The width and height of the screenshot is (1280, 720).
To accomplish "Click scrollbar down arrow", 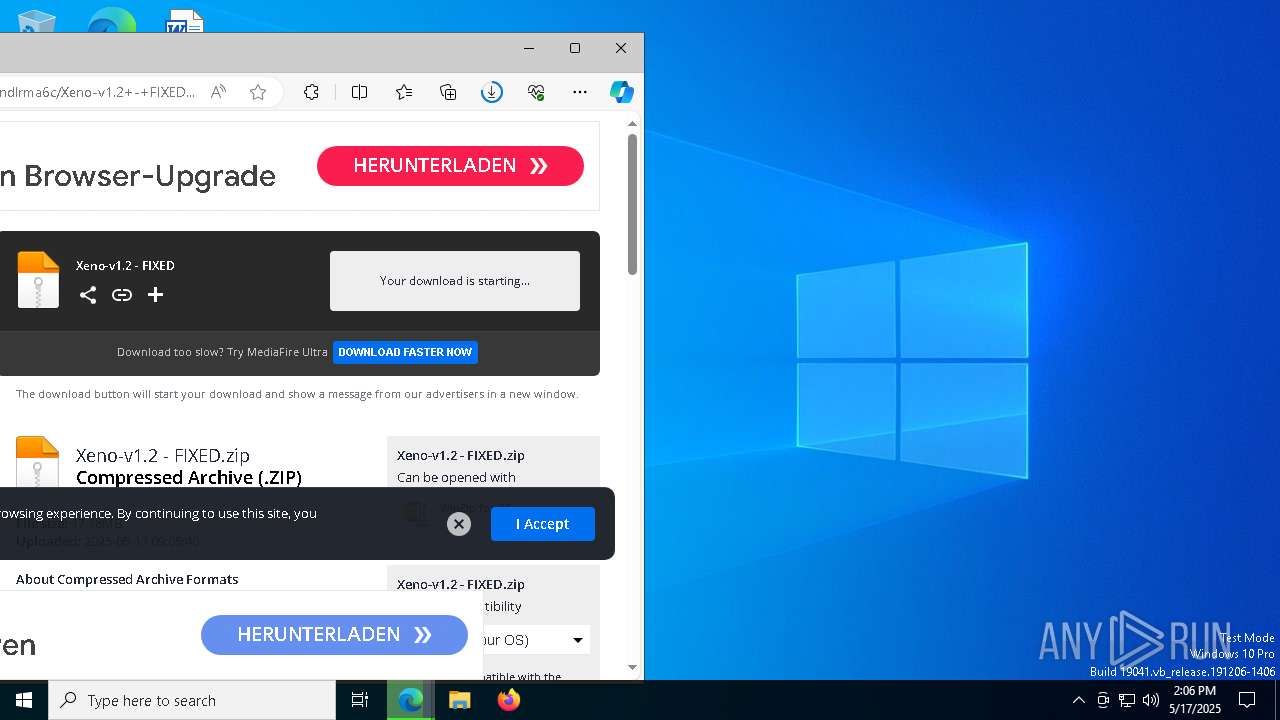I will (x=632, y=667).
